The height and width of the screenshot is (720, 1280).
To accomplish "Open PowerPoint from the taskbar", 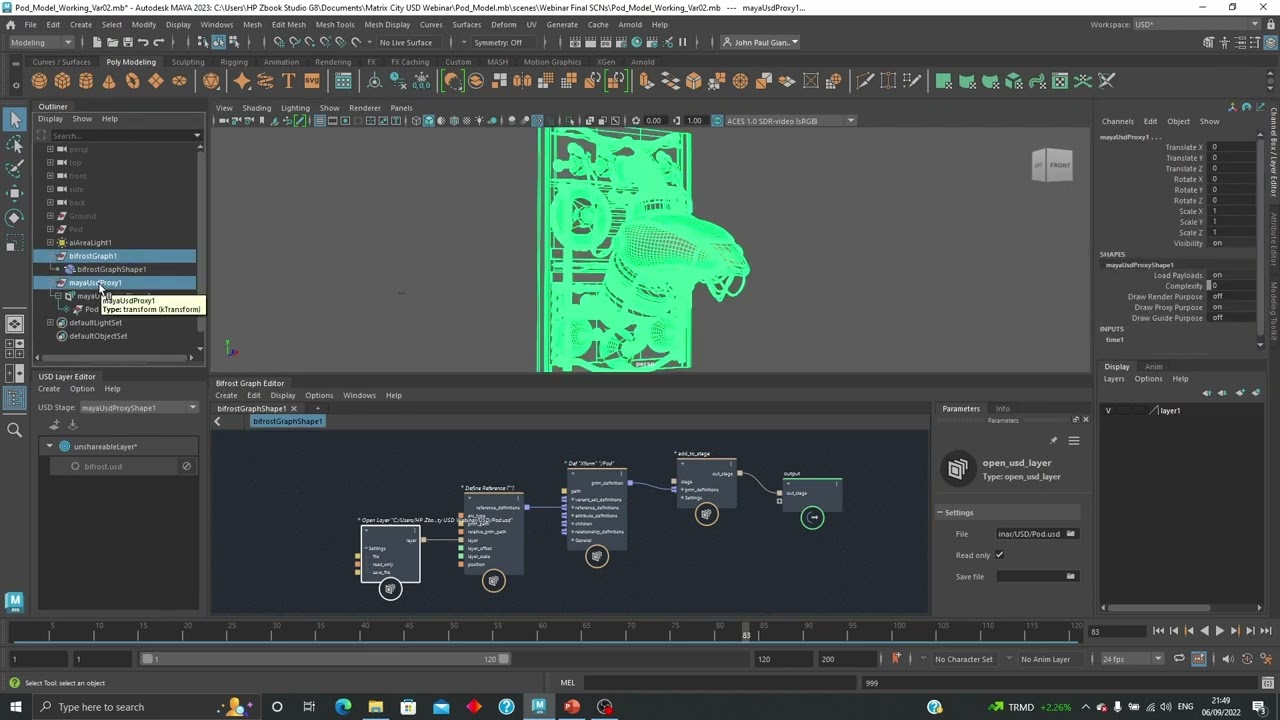I will 571,707.
